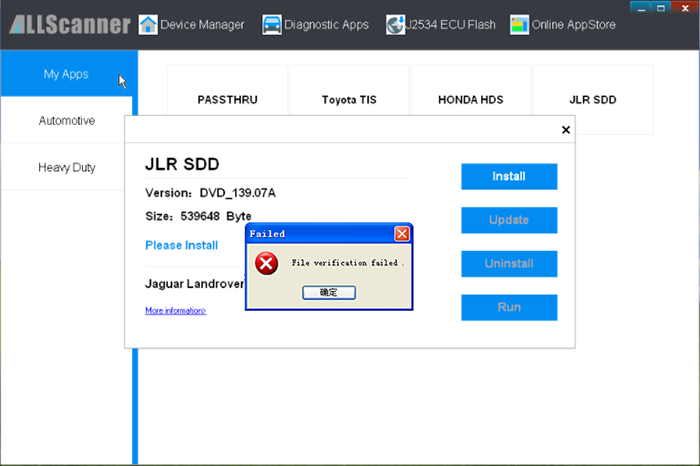Click the JLR SDD heading in panel
The image size is (700, 466).
pyautogui.click(x=182, y=164)
